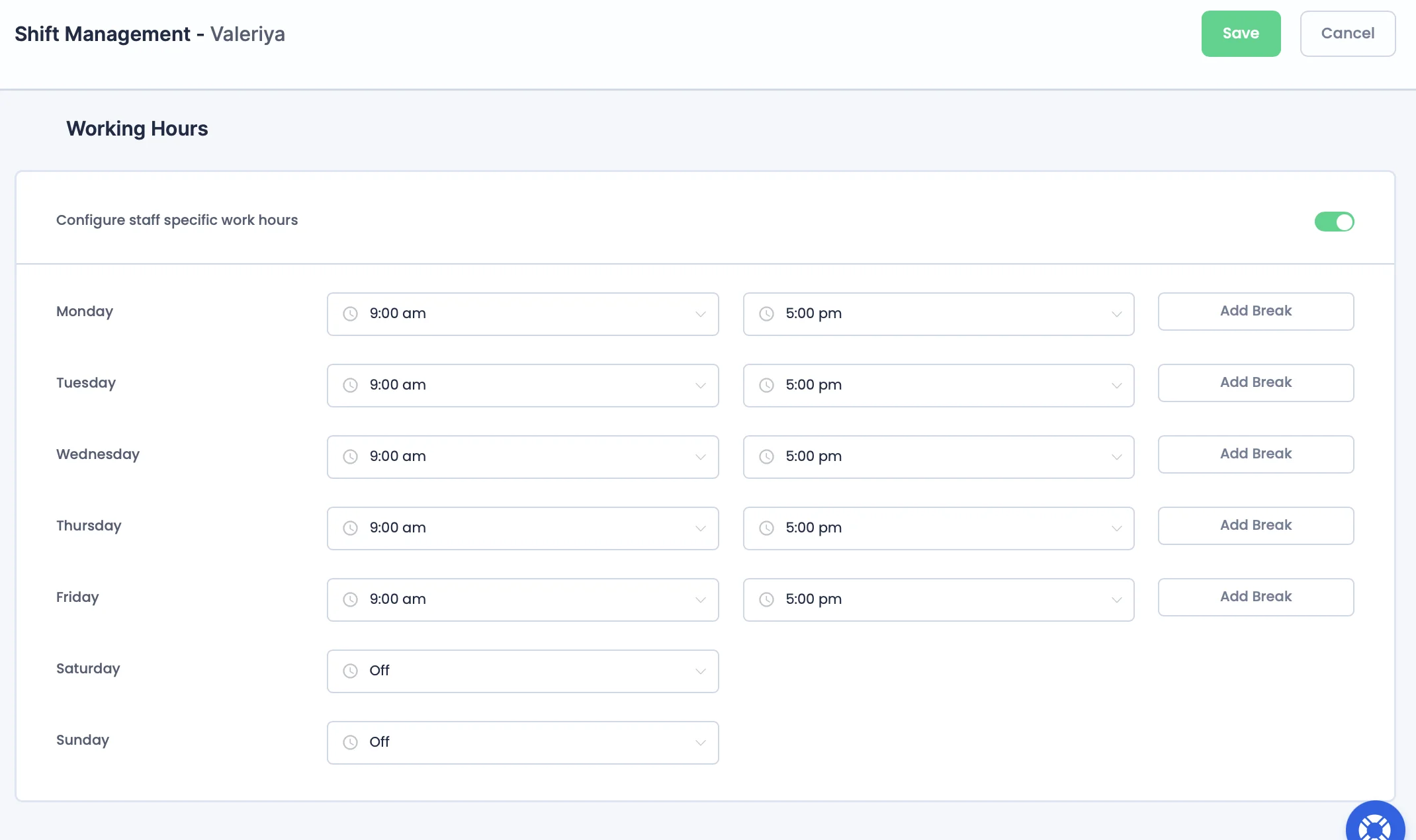Cancel shift management changes
This screenshot has height=840, width=1416.
coord(1347,34)
